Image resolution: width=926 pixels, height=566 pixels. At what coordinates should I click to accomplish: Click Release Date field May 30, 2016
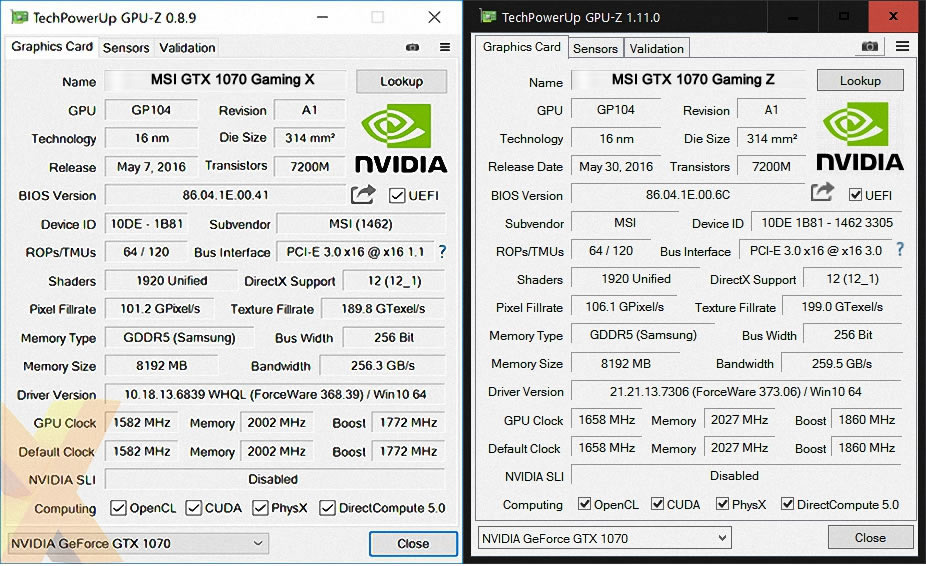pos(616,167)
